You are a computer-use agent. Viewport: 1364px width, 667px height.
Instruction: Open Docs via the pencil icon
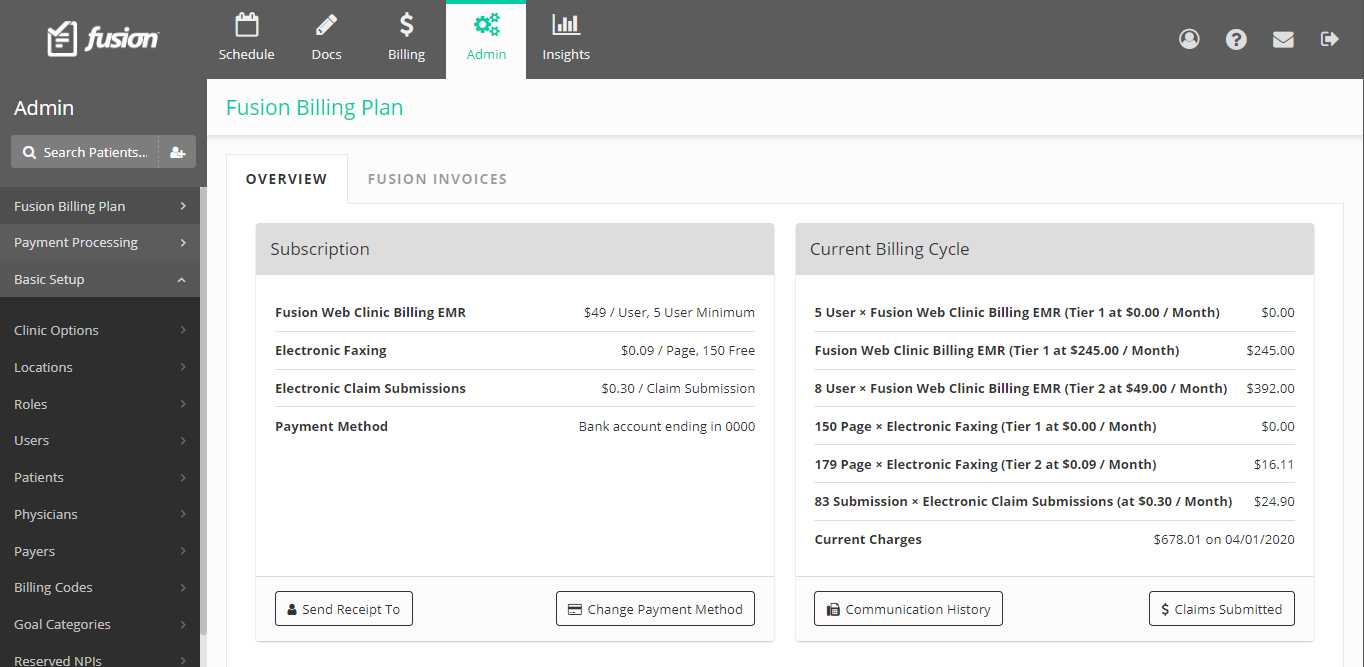[326, 25]
